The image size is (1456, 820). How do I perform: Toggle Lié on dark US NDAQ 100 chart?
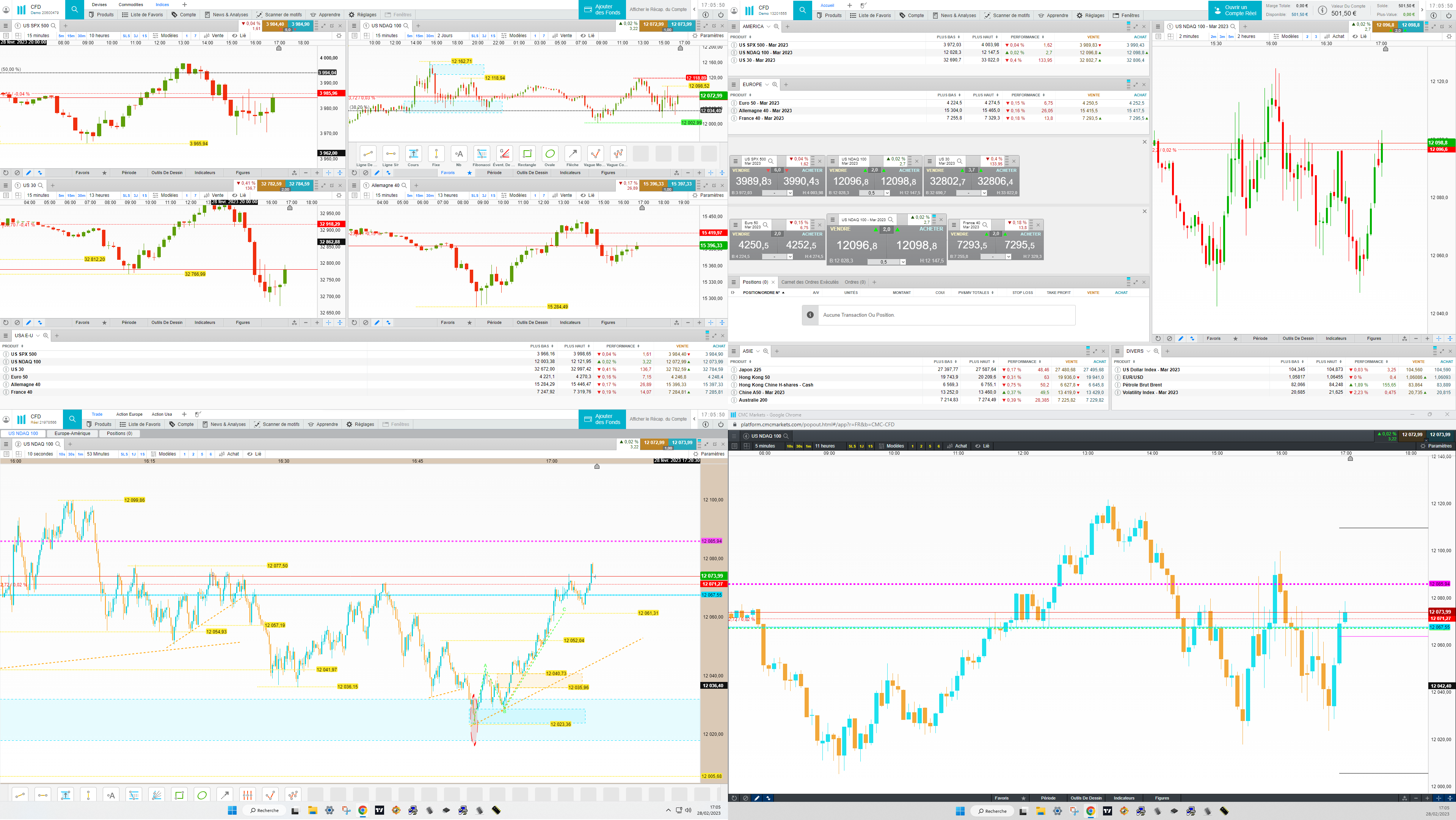click(982, 446)
